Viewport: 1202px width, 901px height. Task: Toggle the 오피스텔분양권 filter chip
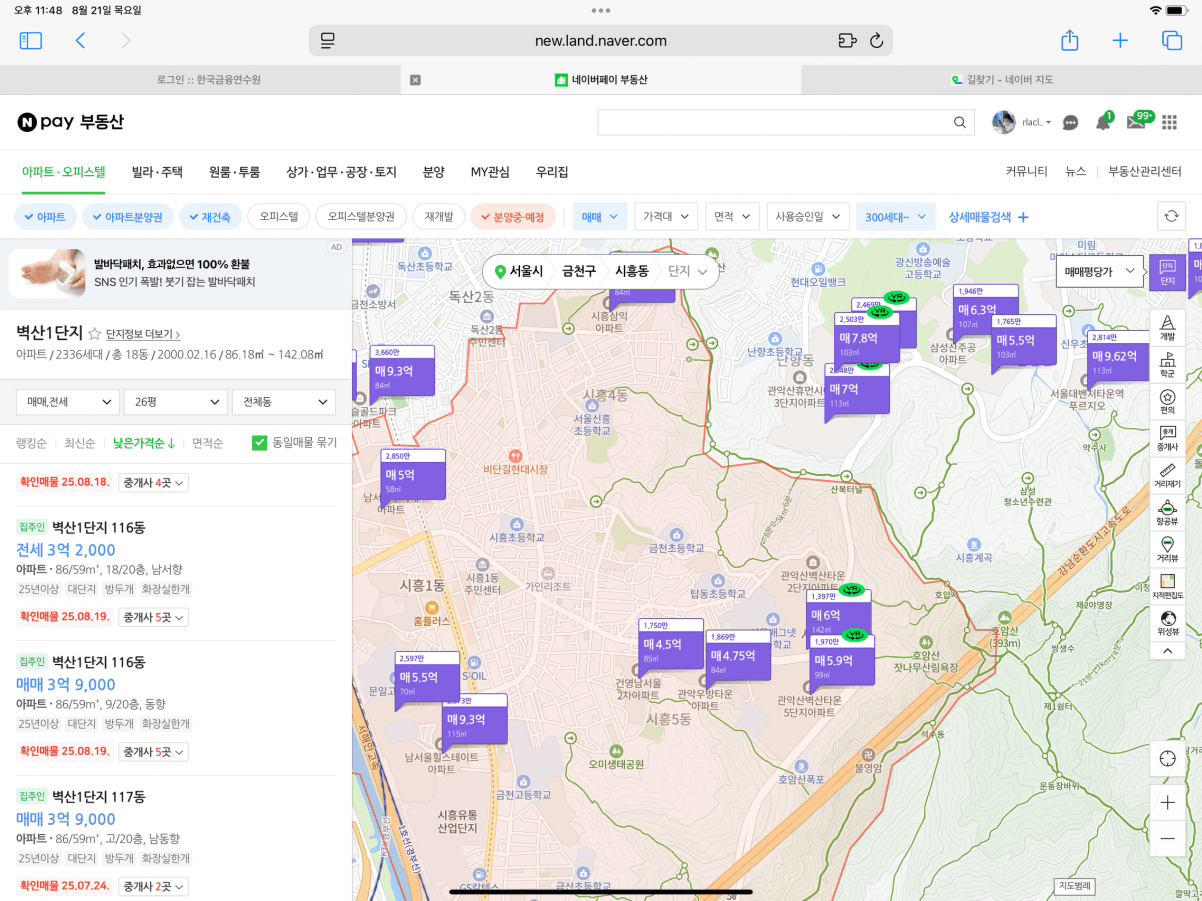click(361, 216)
